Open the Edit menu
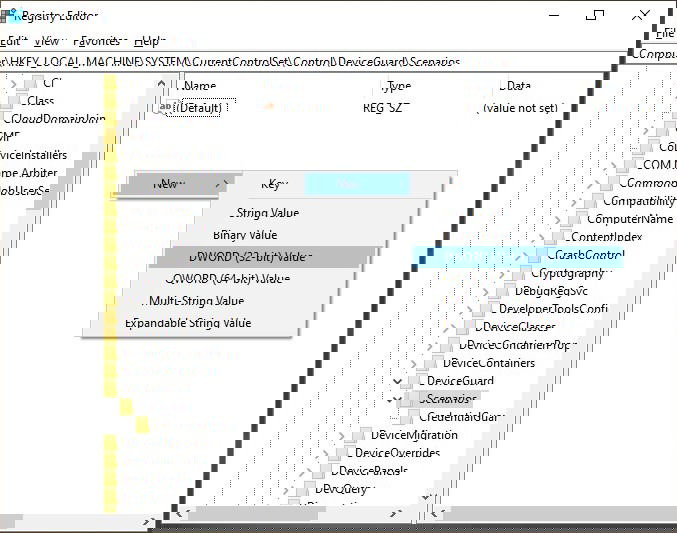The image size is (677, 533). (x=13, y=41)
